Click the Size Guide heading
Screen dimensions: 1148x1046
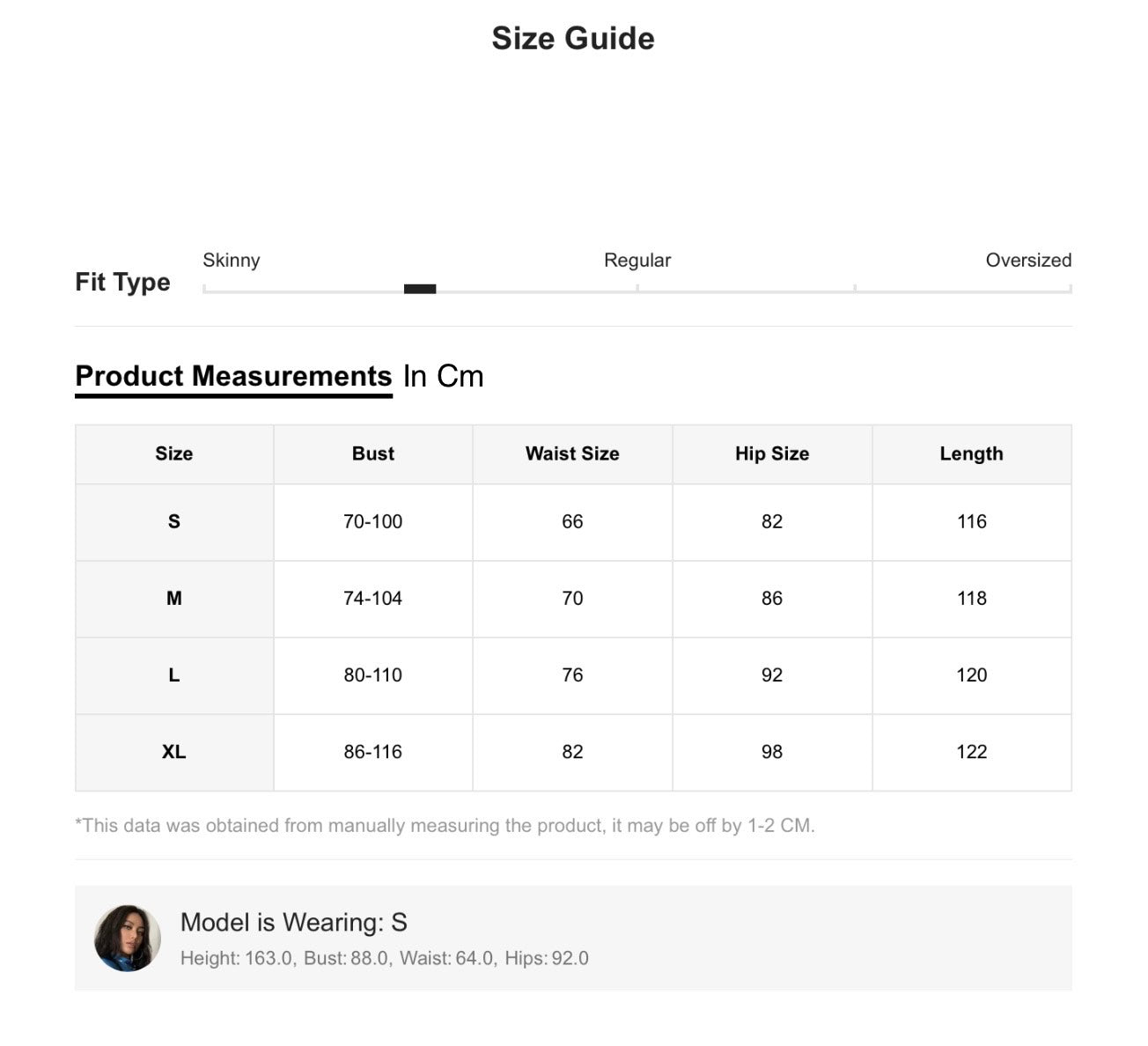point(573,38)
